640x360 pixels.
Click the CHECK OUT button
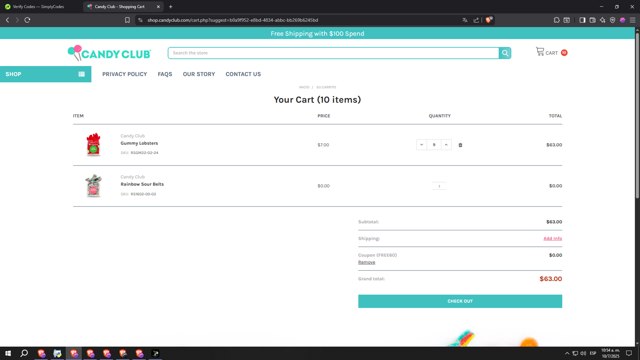click(460, 301)
